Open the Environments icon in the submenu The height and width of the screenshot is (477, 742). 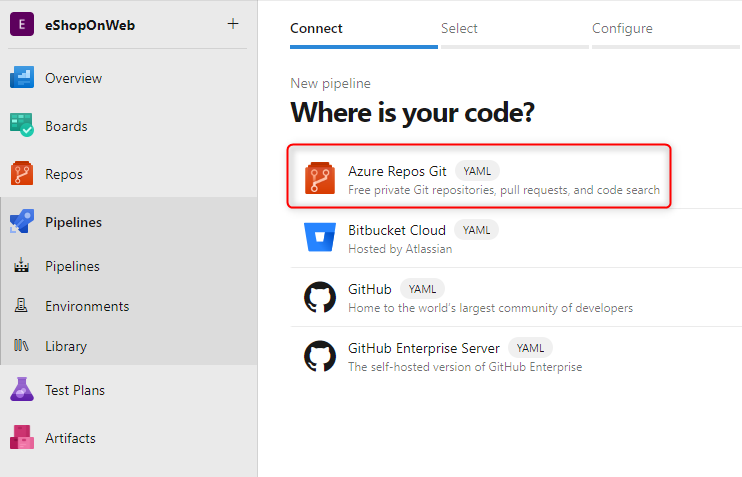coord(22,306)
